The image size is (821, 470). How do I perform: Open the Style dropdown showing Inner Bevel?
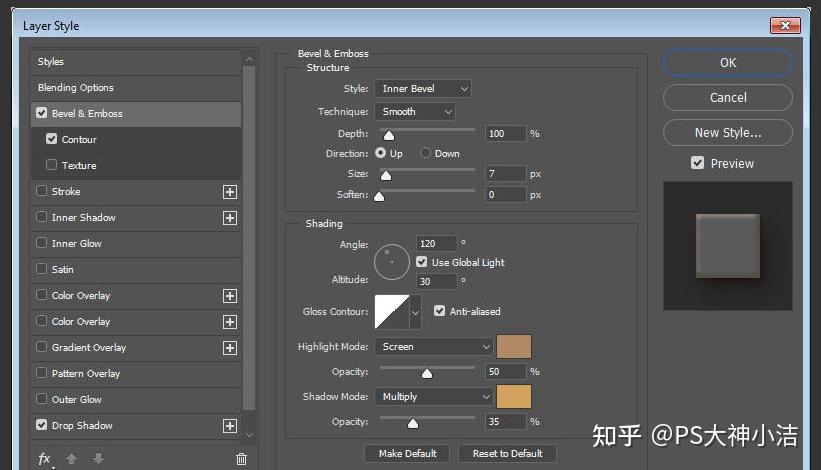point(423,88)
